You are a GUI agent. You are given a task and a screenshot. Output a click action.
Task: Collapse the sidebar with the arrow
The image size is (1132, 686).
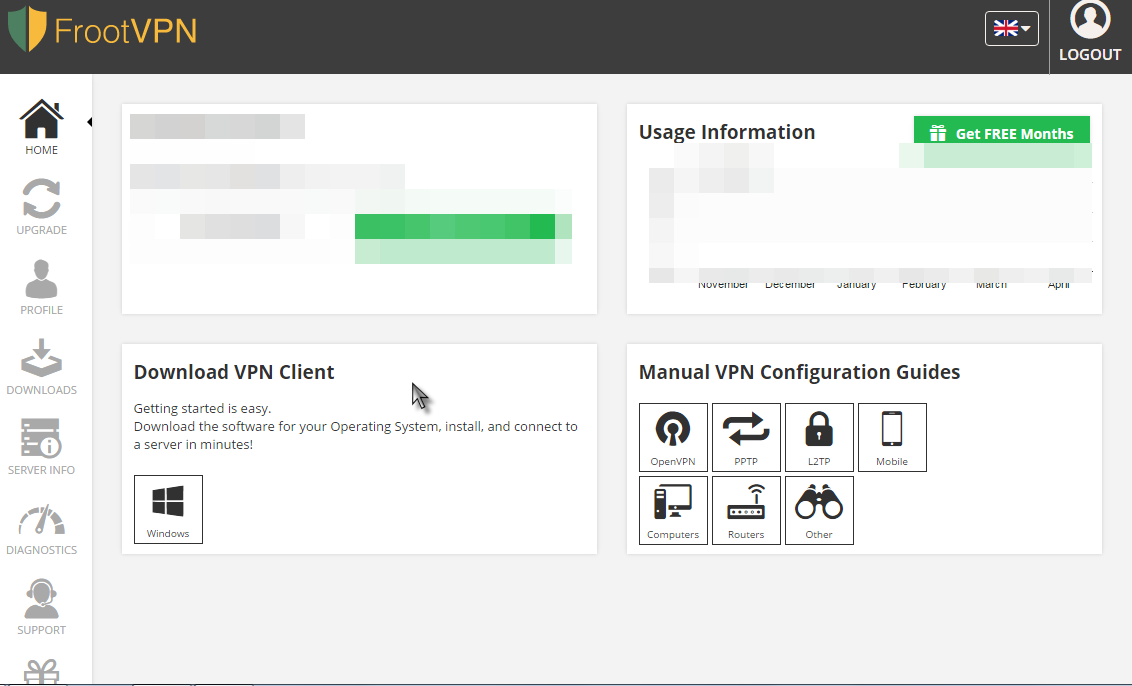pyautogui.click(x=90, y=122)
